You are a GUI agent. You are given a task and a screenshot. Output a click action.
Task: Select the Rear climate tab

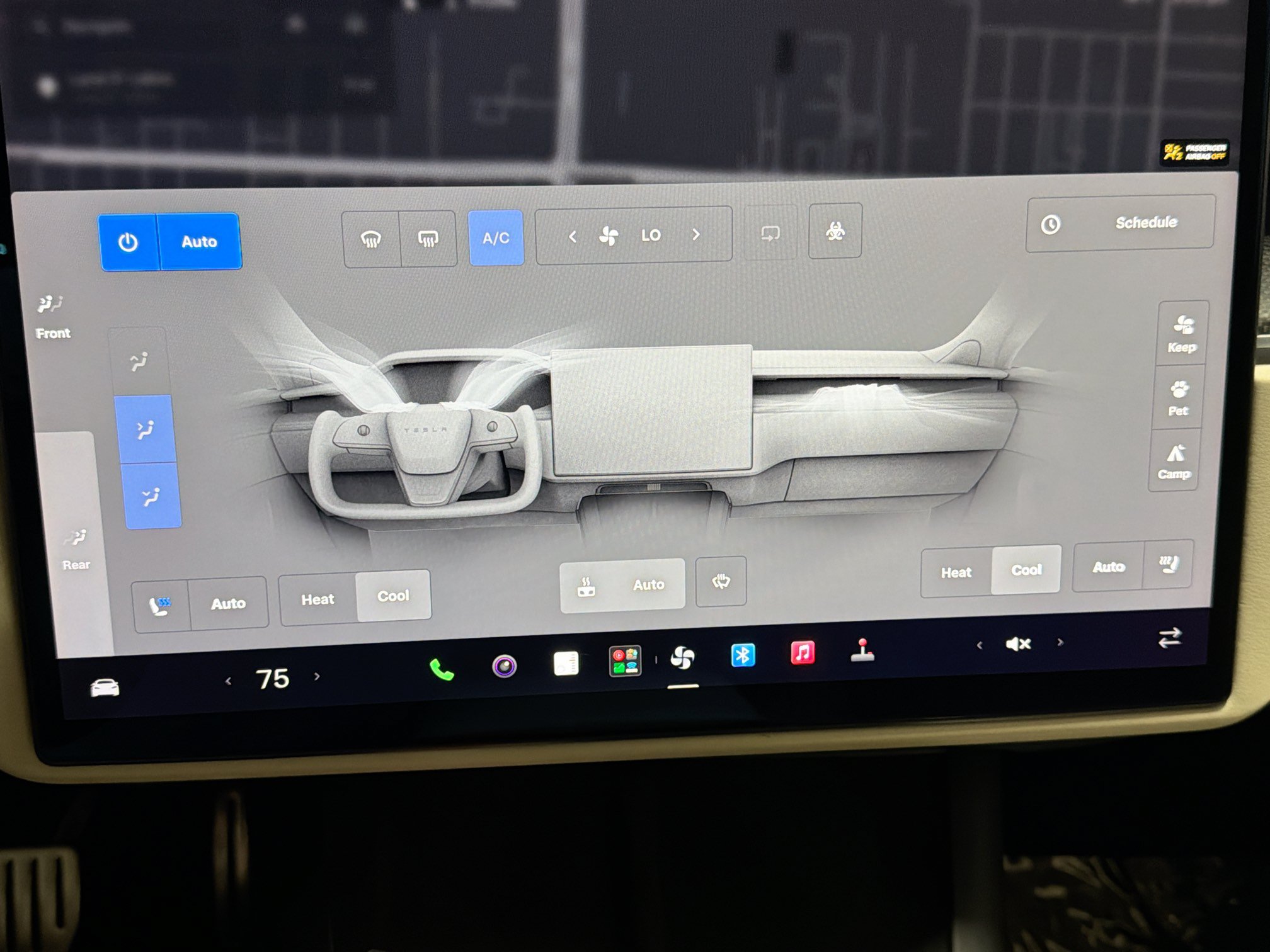click(76, 550)
